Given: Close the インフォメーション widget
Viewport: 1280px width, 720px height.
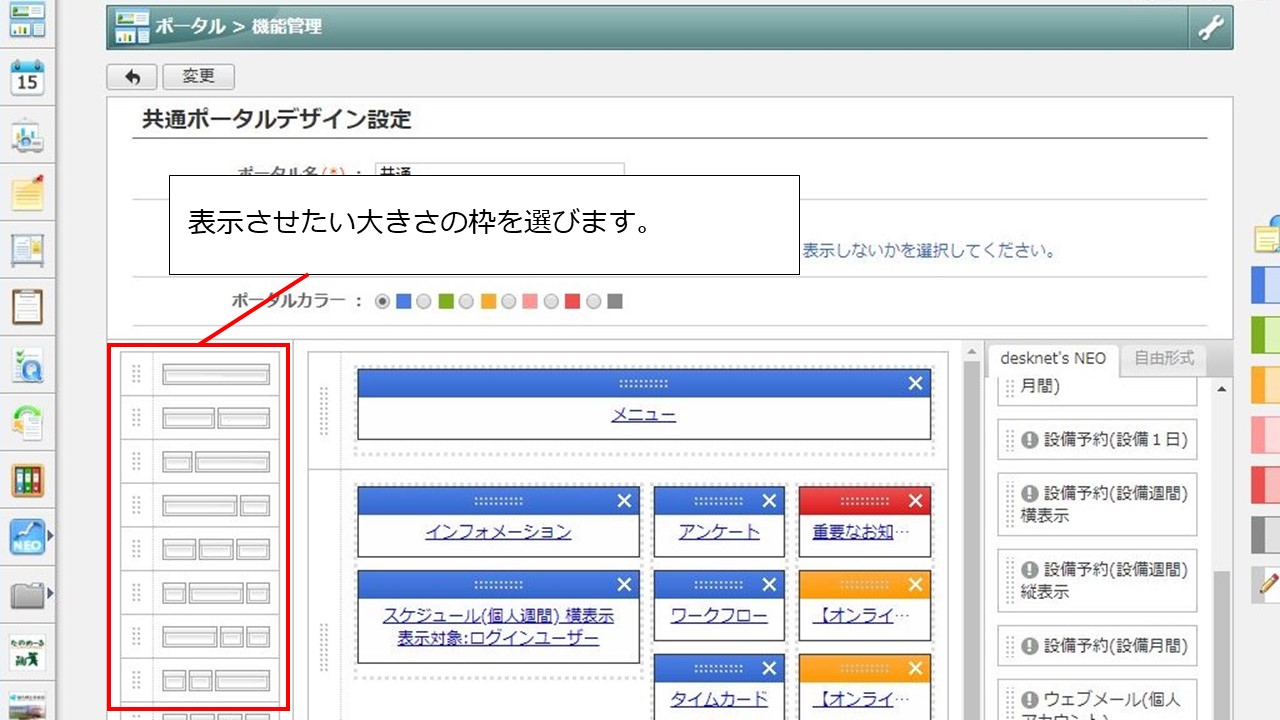Looking at the screenshot, I should tap(624, 501).
